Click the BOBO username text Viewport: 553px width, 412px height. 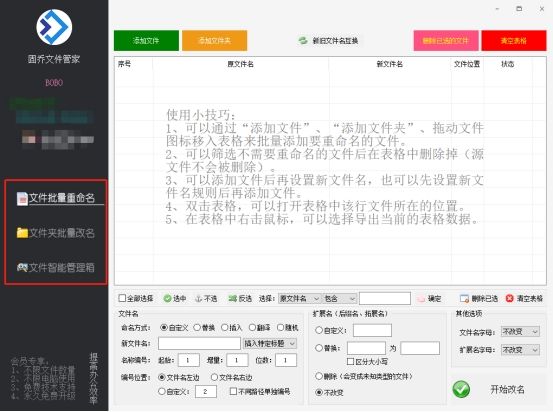coord(54,83)
